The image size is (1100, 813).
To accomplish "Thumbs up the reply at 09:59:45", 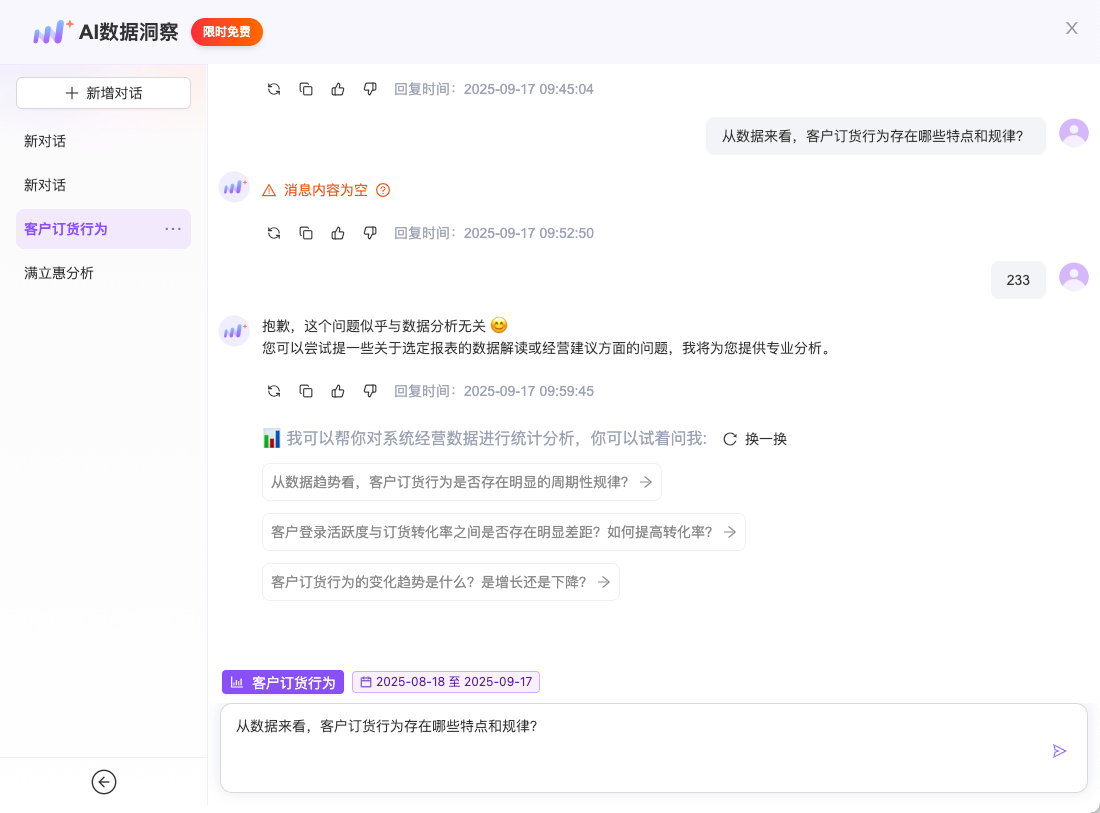I will point(338,391).
